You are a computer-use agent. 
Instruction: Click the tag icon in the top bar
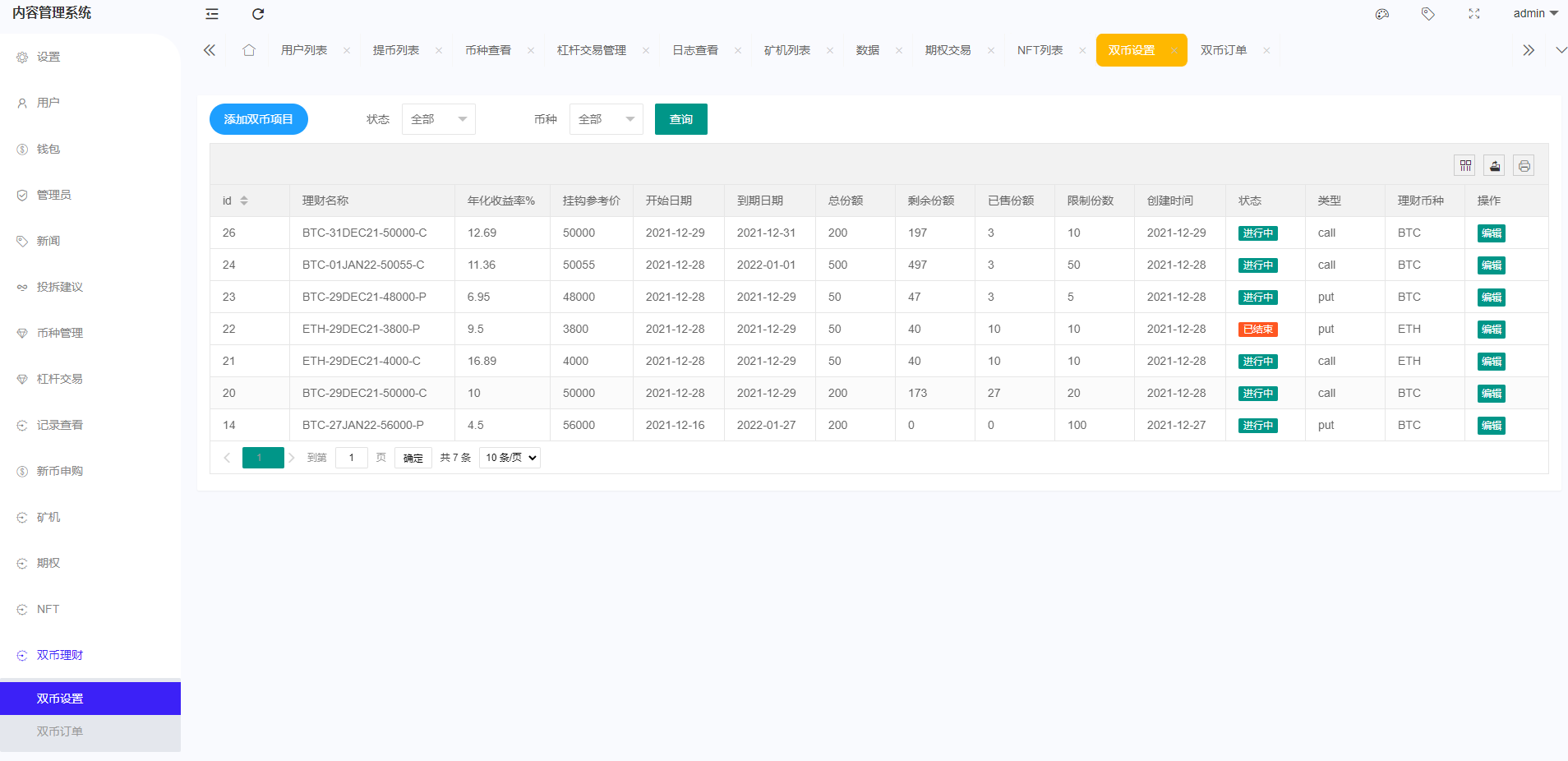tap(1427, 14)
